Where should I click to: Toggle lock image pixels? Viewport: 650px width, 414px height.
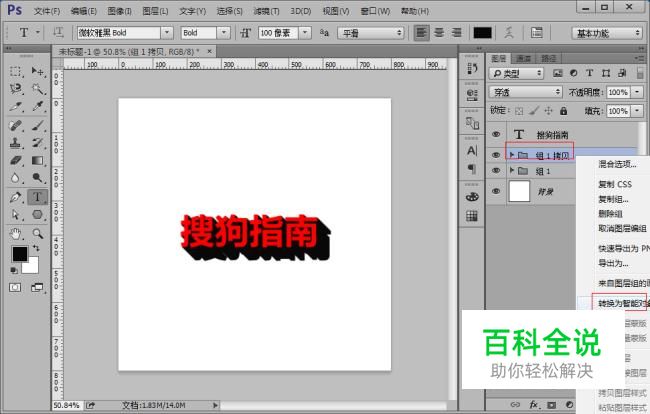coord(534,111)
